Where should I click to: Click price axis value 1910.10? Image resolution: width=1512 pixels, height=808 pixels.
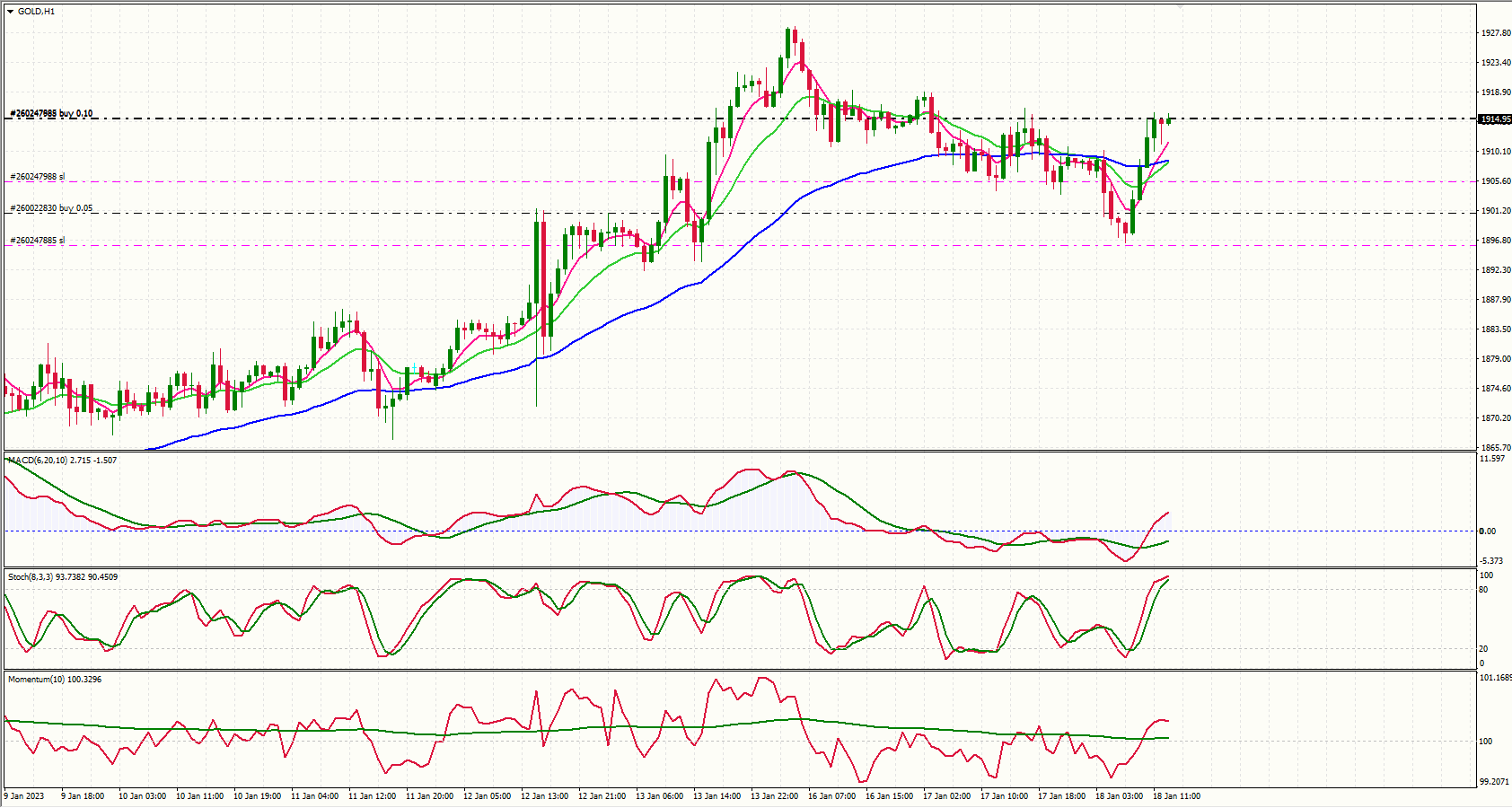1495,152
